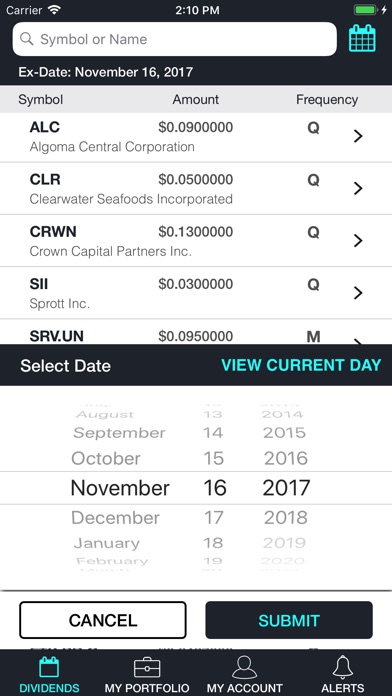Tap VIEW CURRENT DAY link
The image size is (392, 696).
click(301, 365)
